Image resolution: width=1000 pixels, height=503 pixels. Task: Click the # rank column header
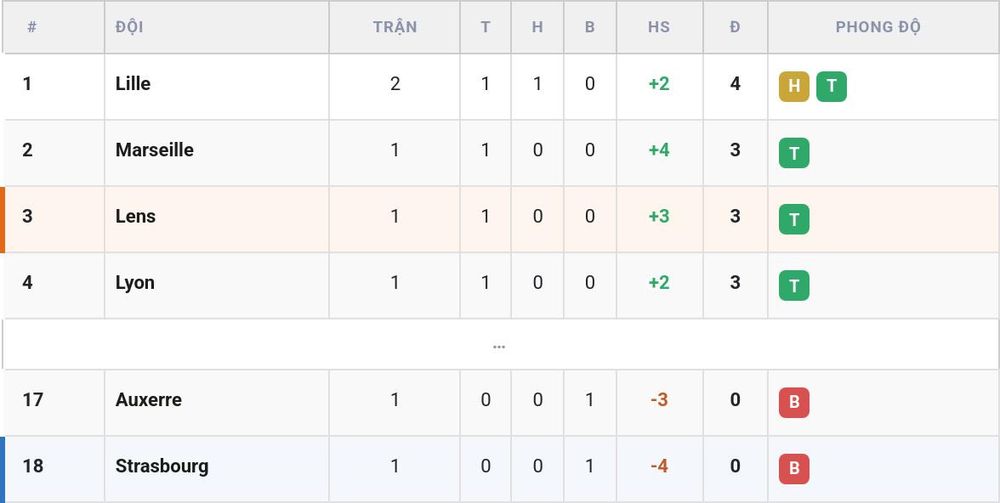(32, 27)
